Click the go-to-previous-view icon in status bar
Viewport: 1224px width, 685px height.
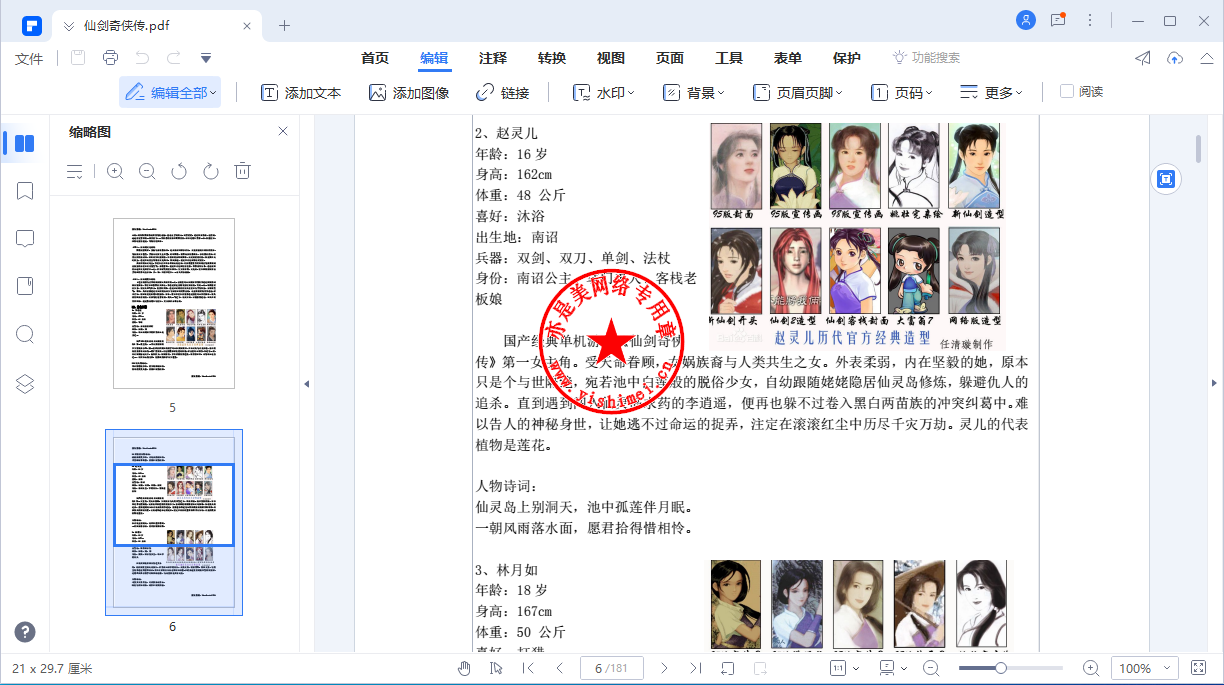click(728, 668)
